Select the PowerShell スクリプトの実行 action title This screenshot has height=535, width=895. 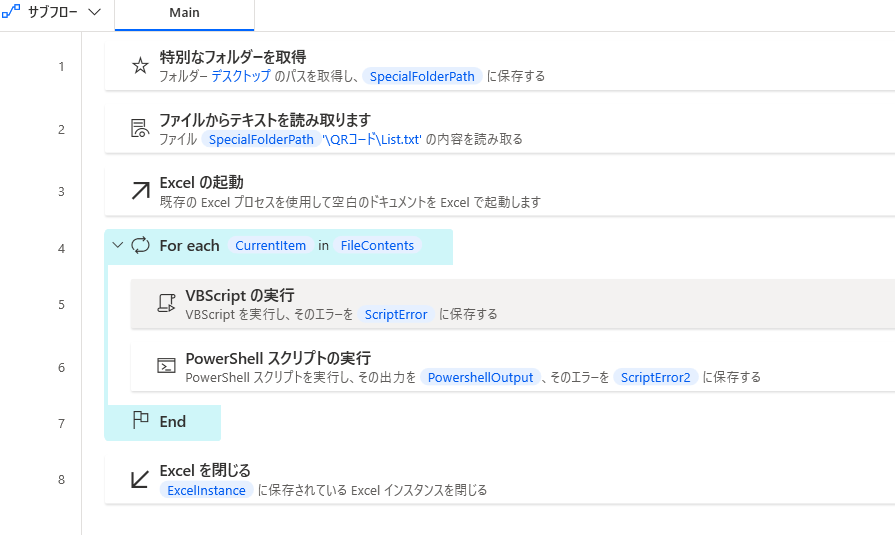click(278, 358)
